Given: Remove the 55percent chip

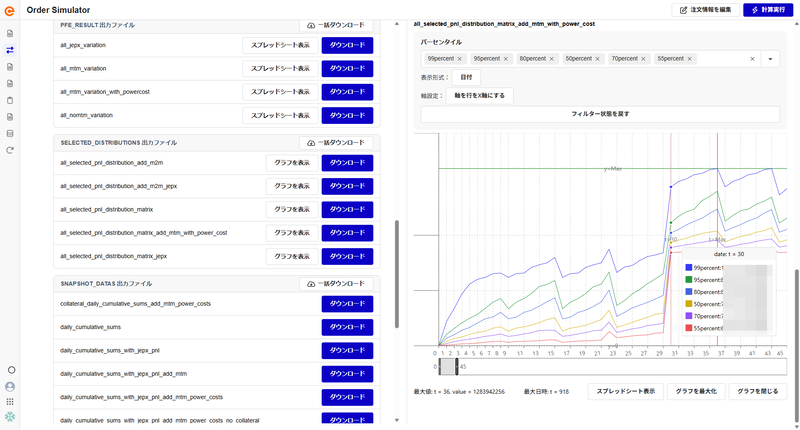Looking at the screenshot, I should pos(689,59).
